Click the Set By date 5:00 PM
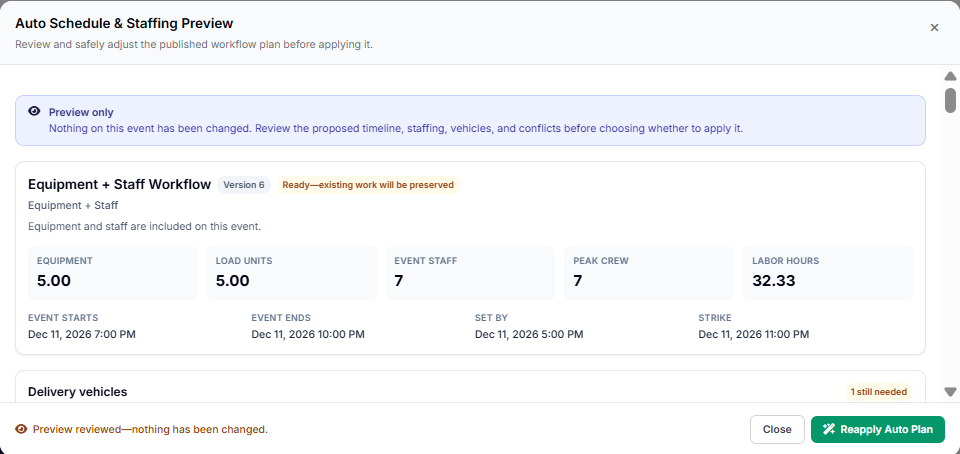 (529, 334)
